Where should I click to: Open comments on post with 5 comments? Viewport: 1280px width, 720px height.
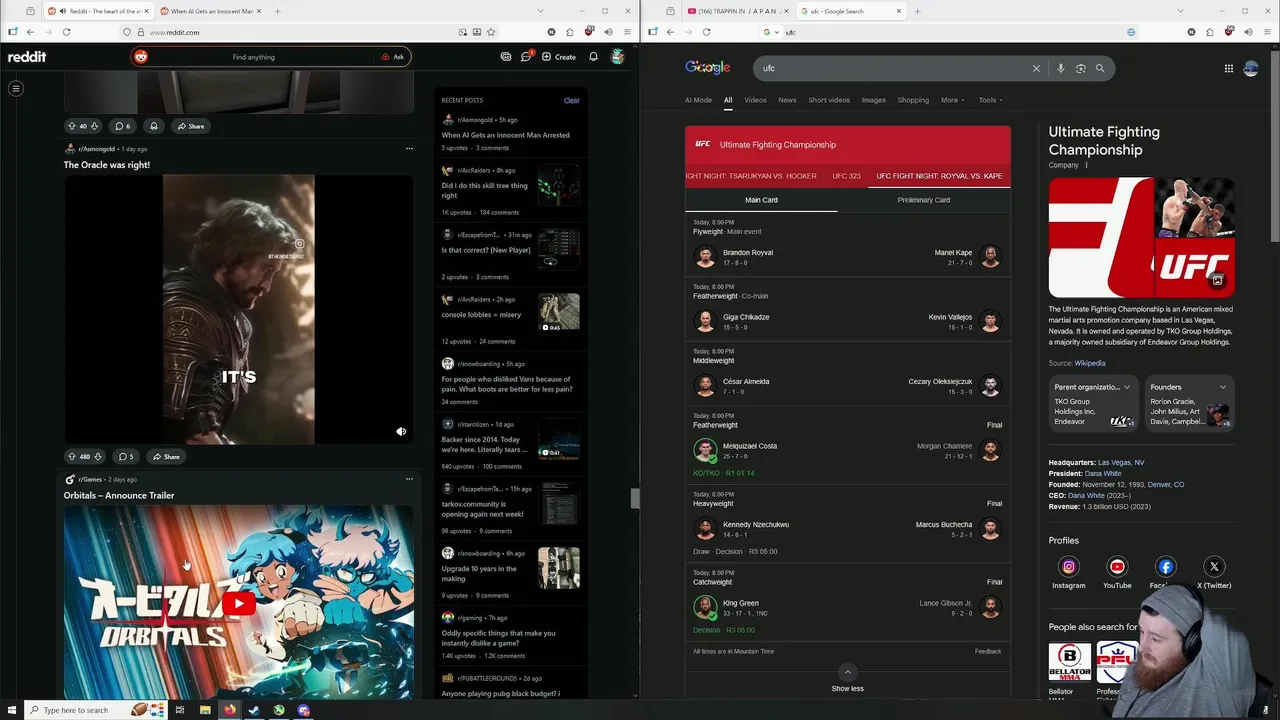click(x=126, y=457)
